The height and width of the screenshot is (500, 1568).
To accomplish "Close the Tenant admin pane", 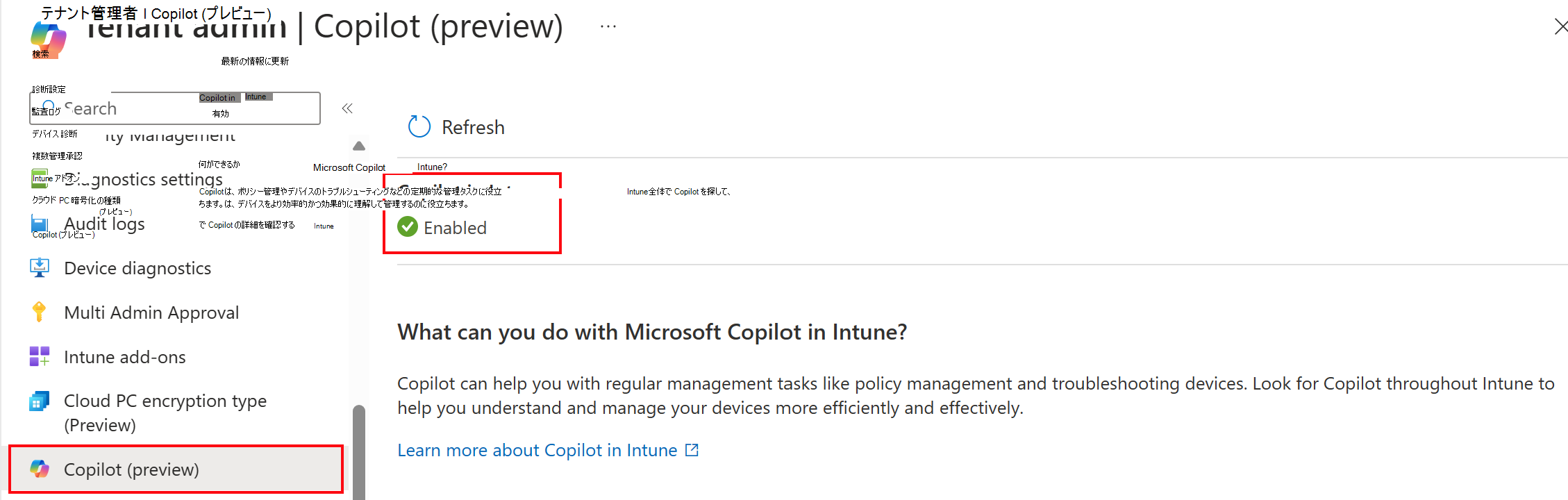I will click(x=1560, y=26).
